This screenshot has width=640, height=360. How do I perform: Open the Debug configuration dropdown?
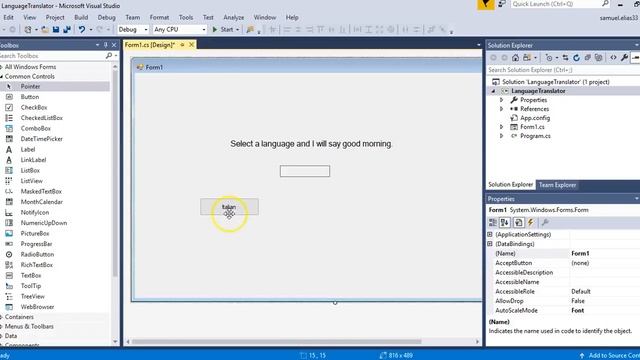tap(133, 29)
